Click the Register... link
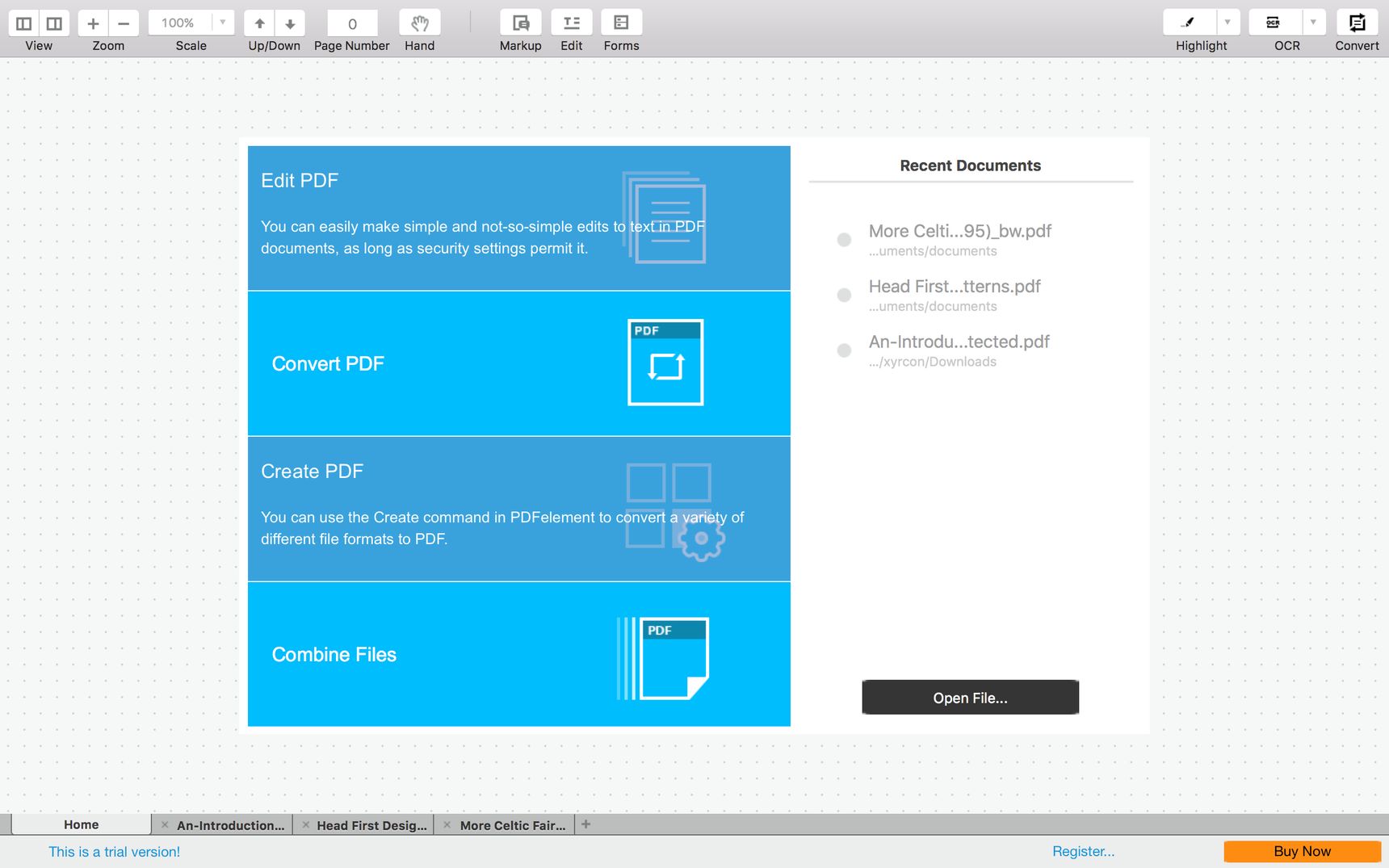1389x868 pixels. (x=1083, y=851)
